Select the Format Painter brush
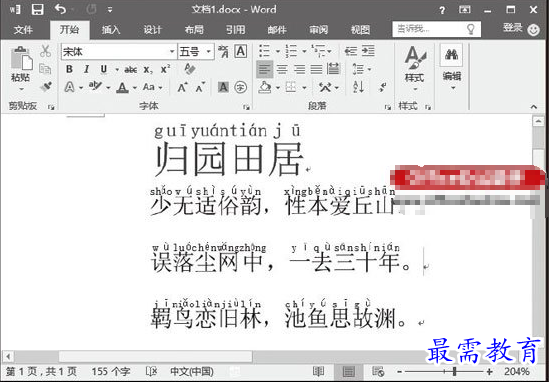The image size is (549, 382). coord(46,86)
